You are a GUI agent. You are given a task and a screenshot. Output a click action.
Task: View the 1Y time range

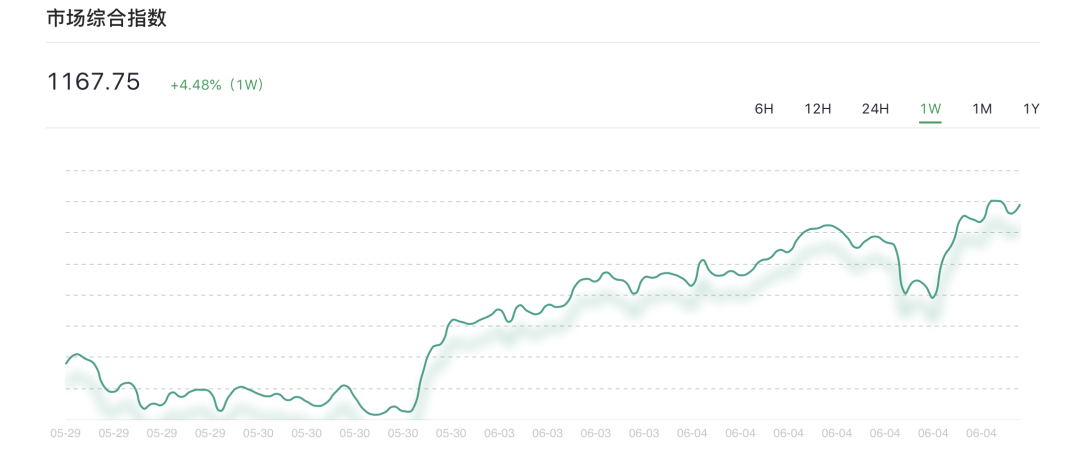point(1031,109)
